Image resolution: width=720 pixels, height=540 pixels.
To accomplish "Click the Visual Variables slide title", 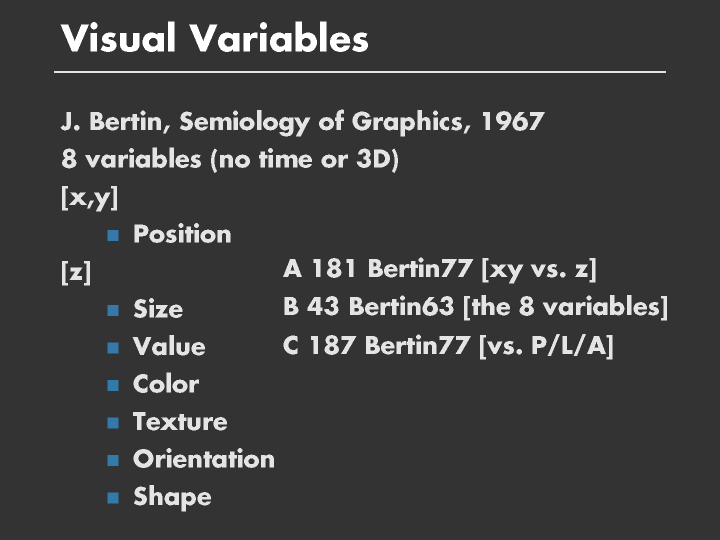I will pyautogui.click(x=214, y=39).
